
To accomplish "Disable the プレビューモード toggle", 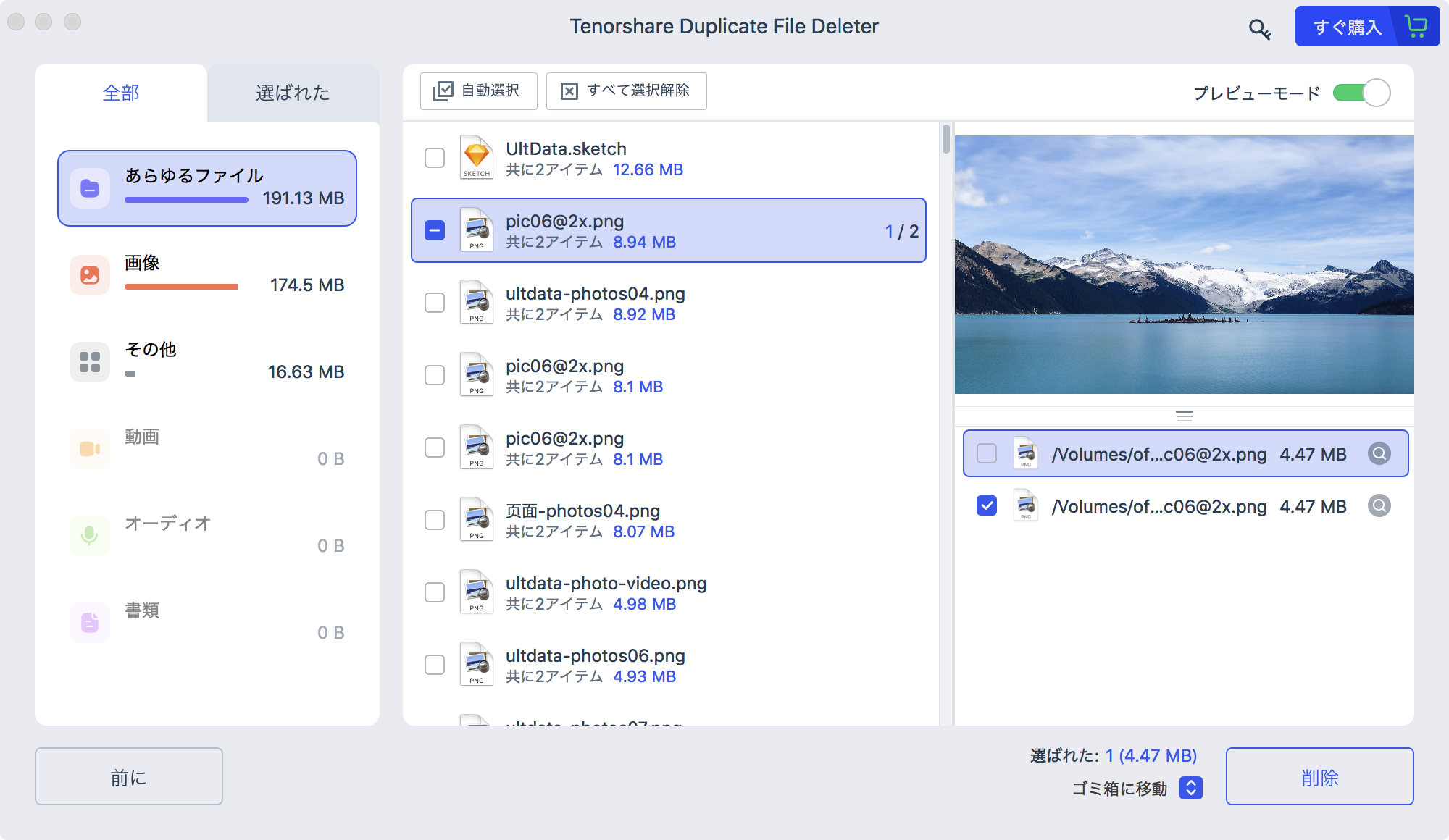I will (x=1361, y=93).
